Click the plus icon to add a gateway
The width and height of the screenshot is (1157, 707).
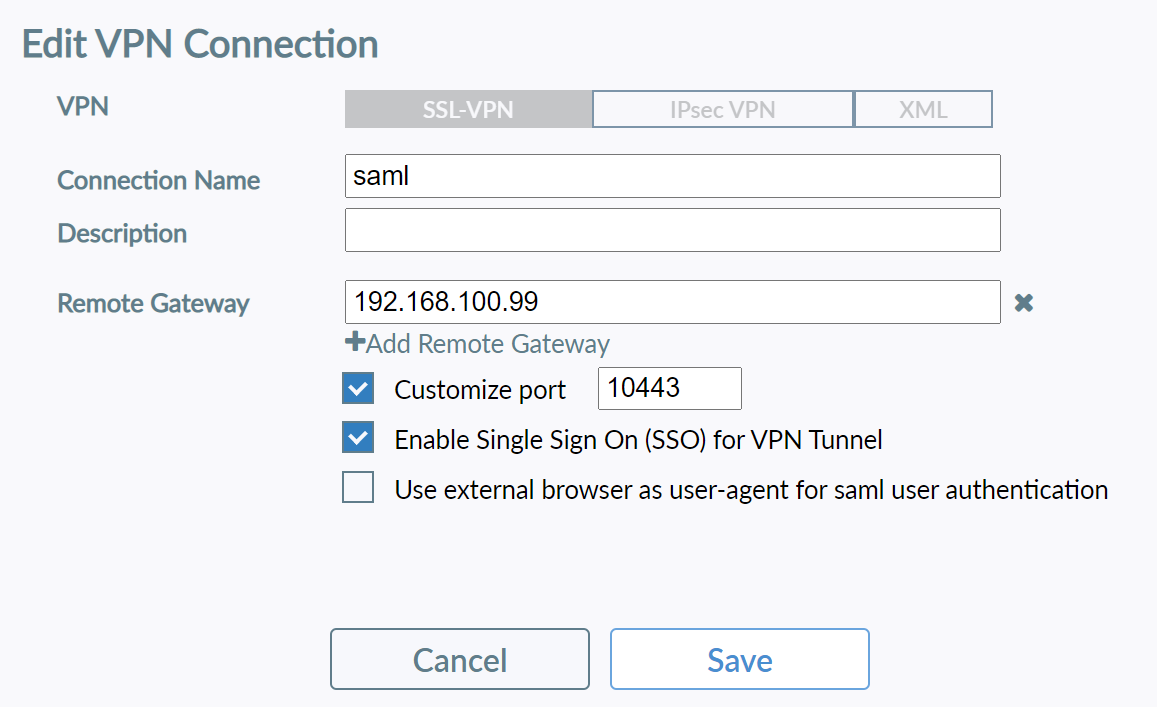coord(354,343)
